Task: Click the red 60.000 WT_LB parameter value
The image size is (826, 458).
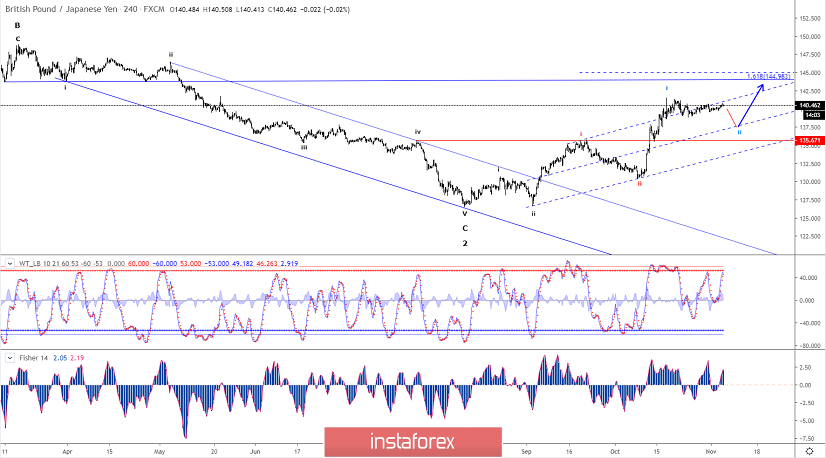Action: pos(139,263)
